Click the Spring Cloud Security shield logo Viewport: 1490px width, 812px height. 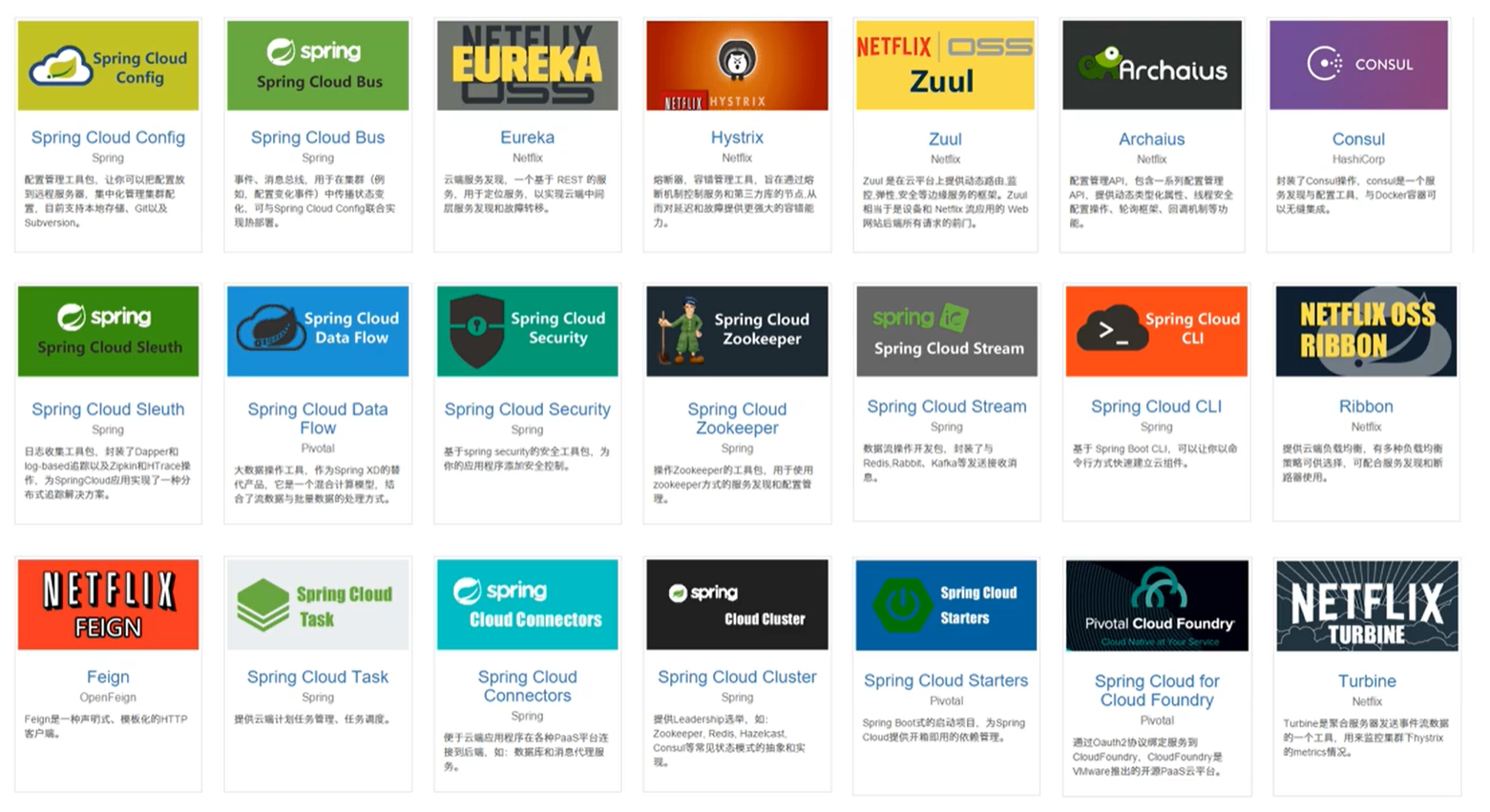point(527,331)
